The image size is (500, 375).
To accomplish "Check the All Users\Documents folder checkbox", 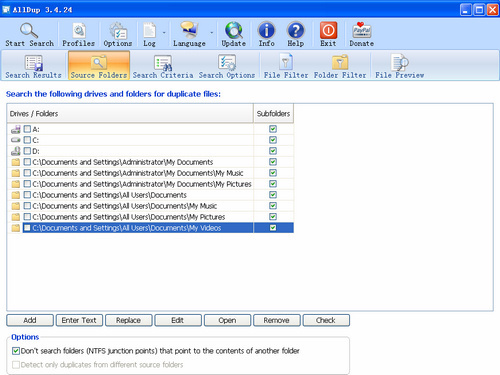I will [27, 195].
